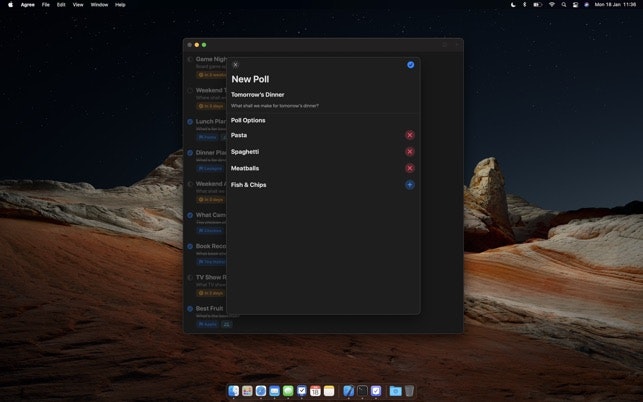643x402 pixels.
Task: Remove the Pasta poll option
Action: 409,135
